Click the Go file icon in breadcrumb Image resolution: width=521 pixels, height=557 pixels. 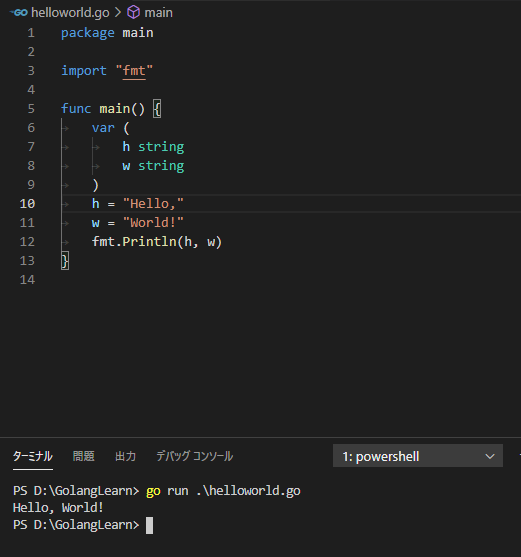tap(19, 13)
